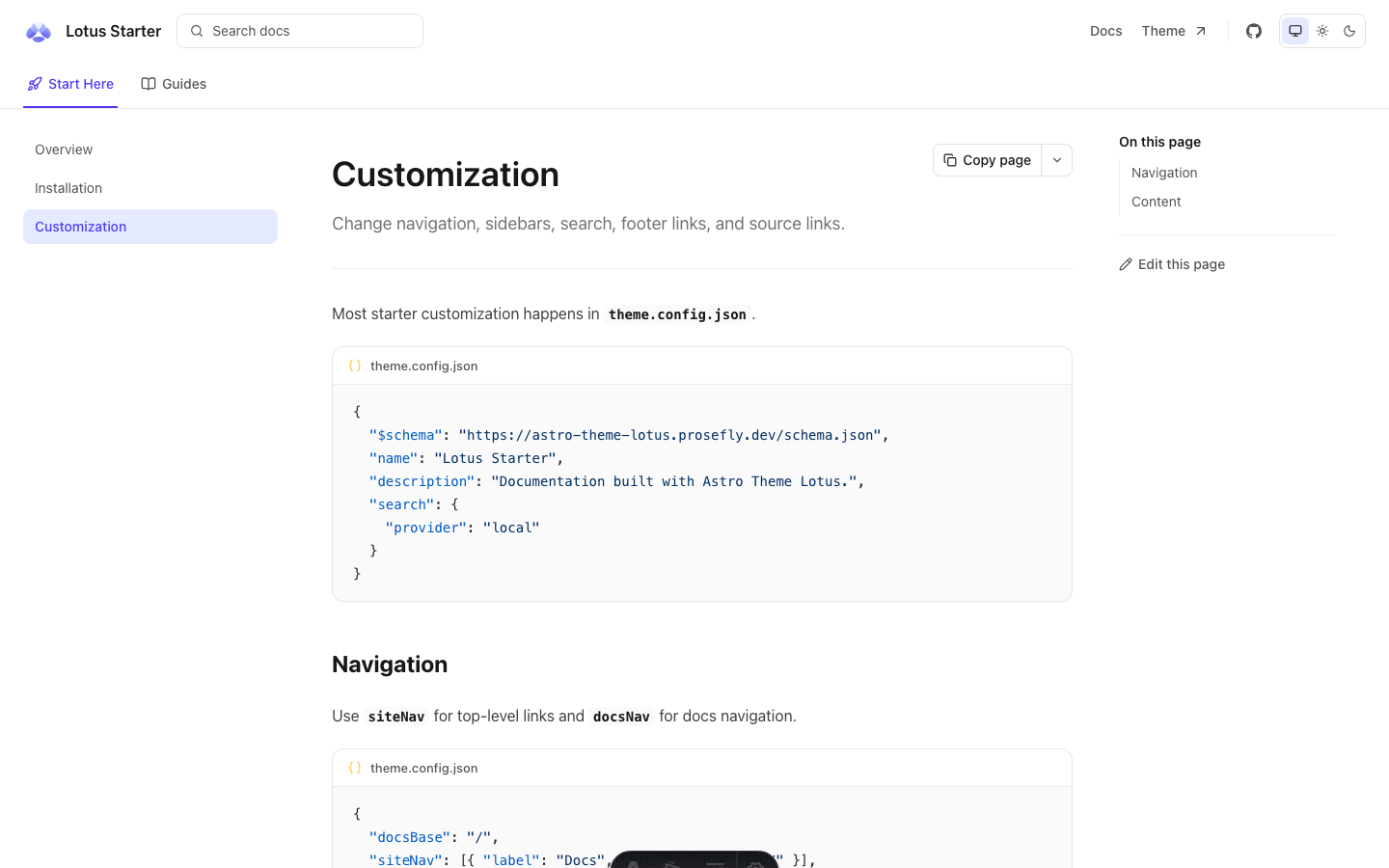The image size is (1389, 868).
Task: Switch to dark theme mode
Action: [x=1349, y=31]
